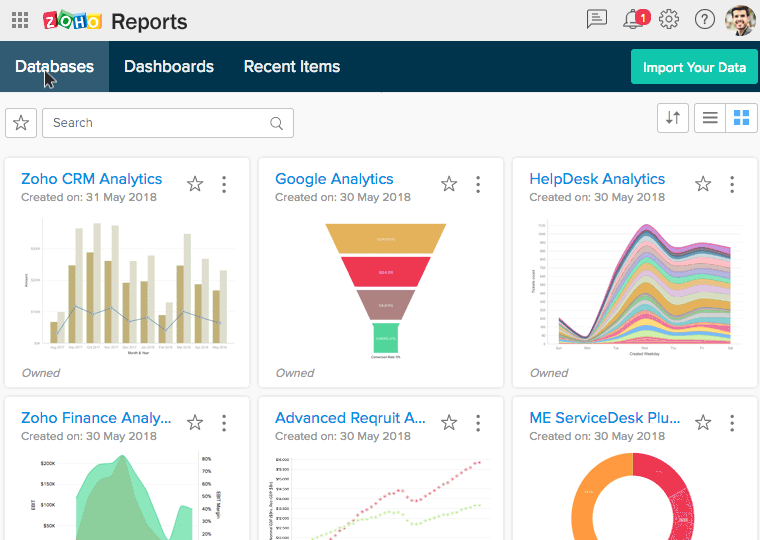Open the settings gear icon
Viewport: 760px width, 540px height.
tap(669, 19)
